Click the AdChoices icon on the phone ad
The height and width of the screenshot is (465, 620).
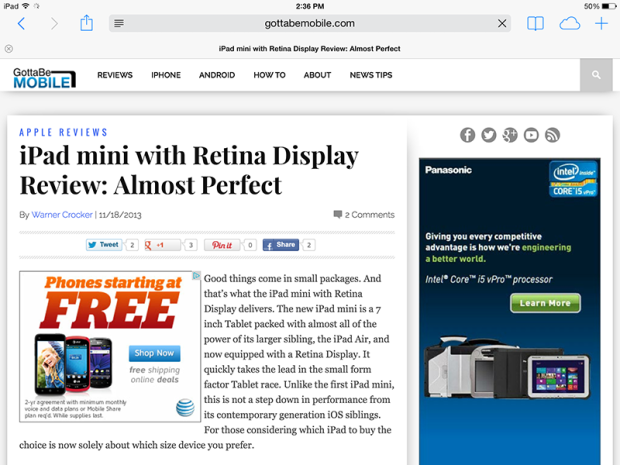click(197, 276)
